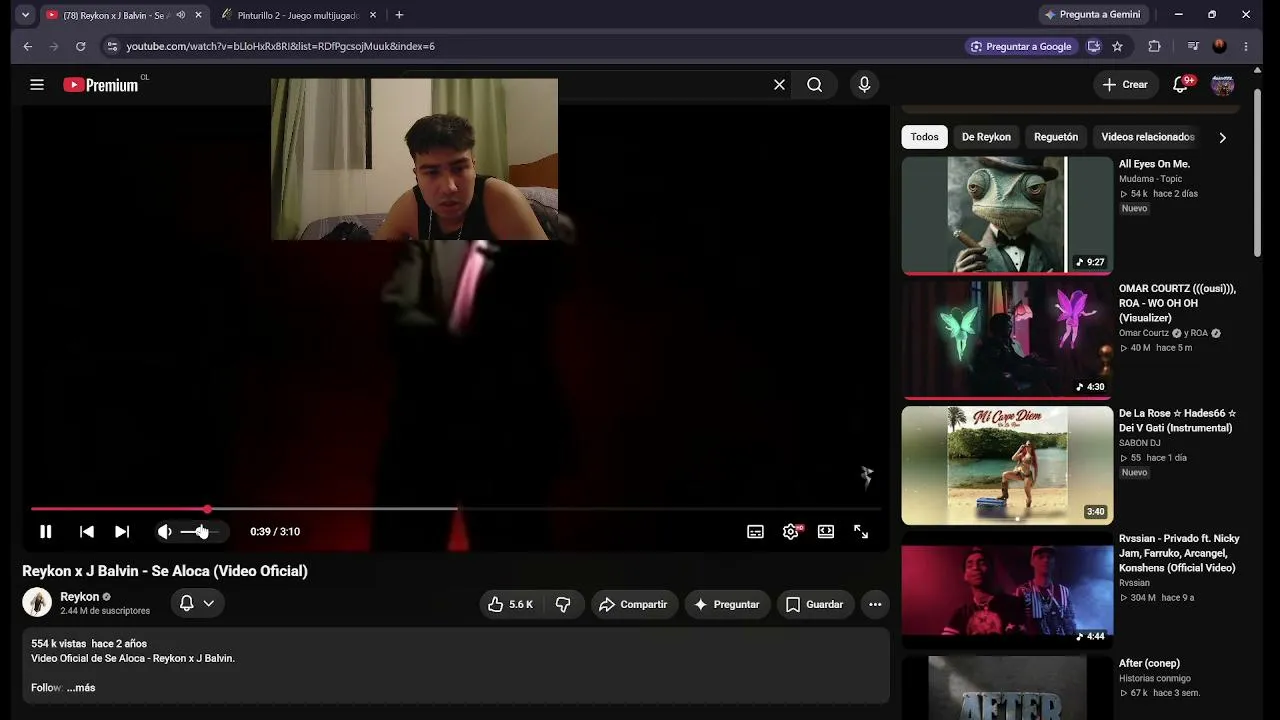Viewport: 1280px width, 720px height.
Task: Click the YouTube search magnifier button
Action: click(815, 85)
